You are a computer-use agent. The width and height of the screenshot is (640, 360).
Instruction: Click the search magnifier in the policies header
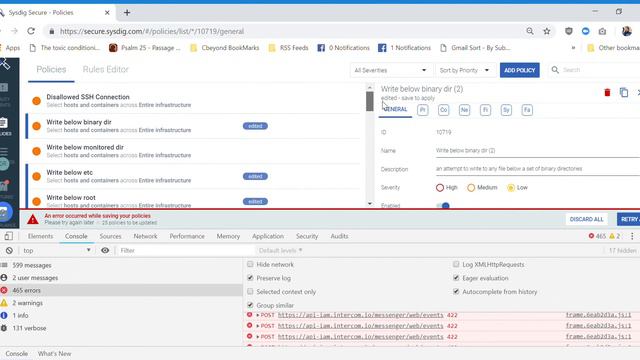click(555, 70)
